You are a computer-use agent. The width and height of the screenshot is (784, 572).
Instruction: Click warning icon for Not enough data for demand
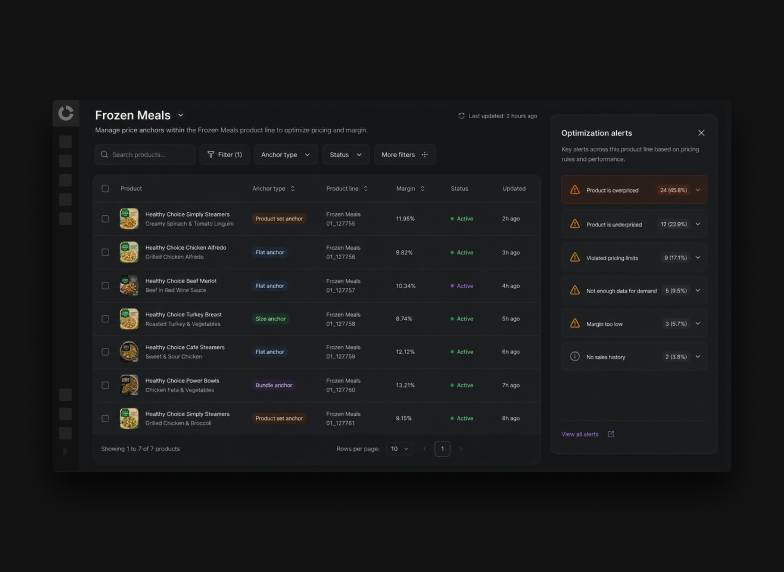(x=575, y=290)
